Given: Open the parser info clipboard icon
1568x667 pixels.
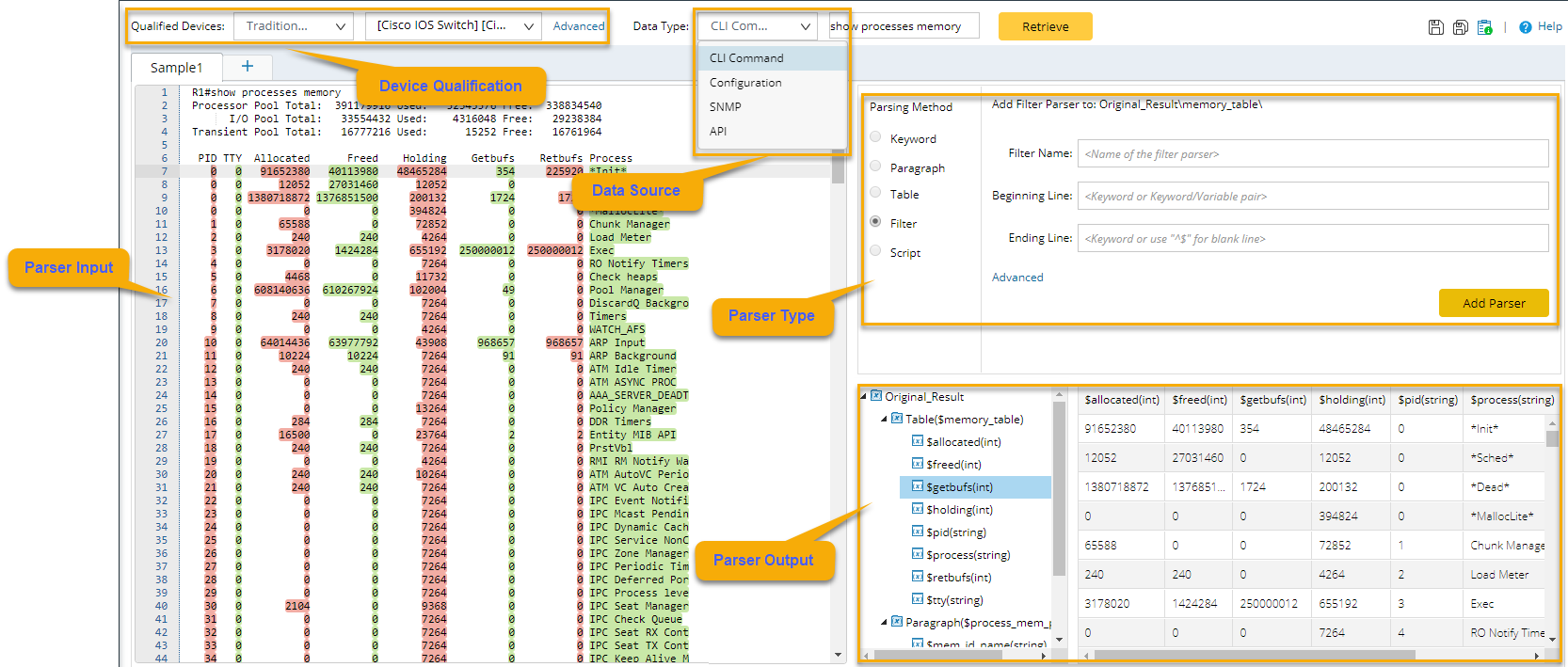Looking at the screenshot, I should coord(1484,27).
